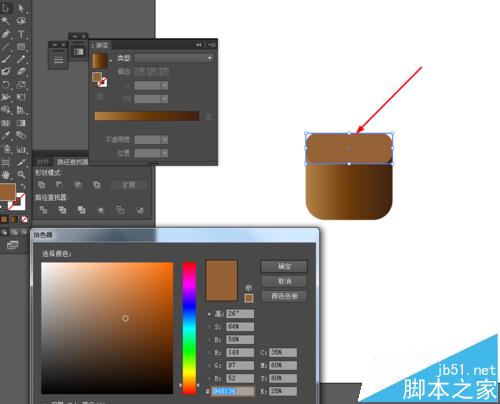The height and width of the screenshot is (404, 500).
Task: Swap fill and stroke arrows in toolbar
Action: [x=23, y=186]
